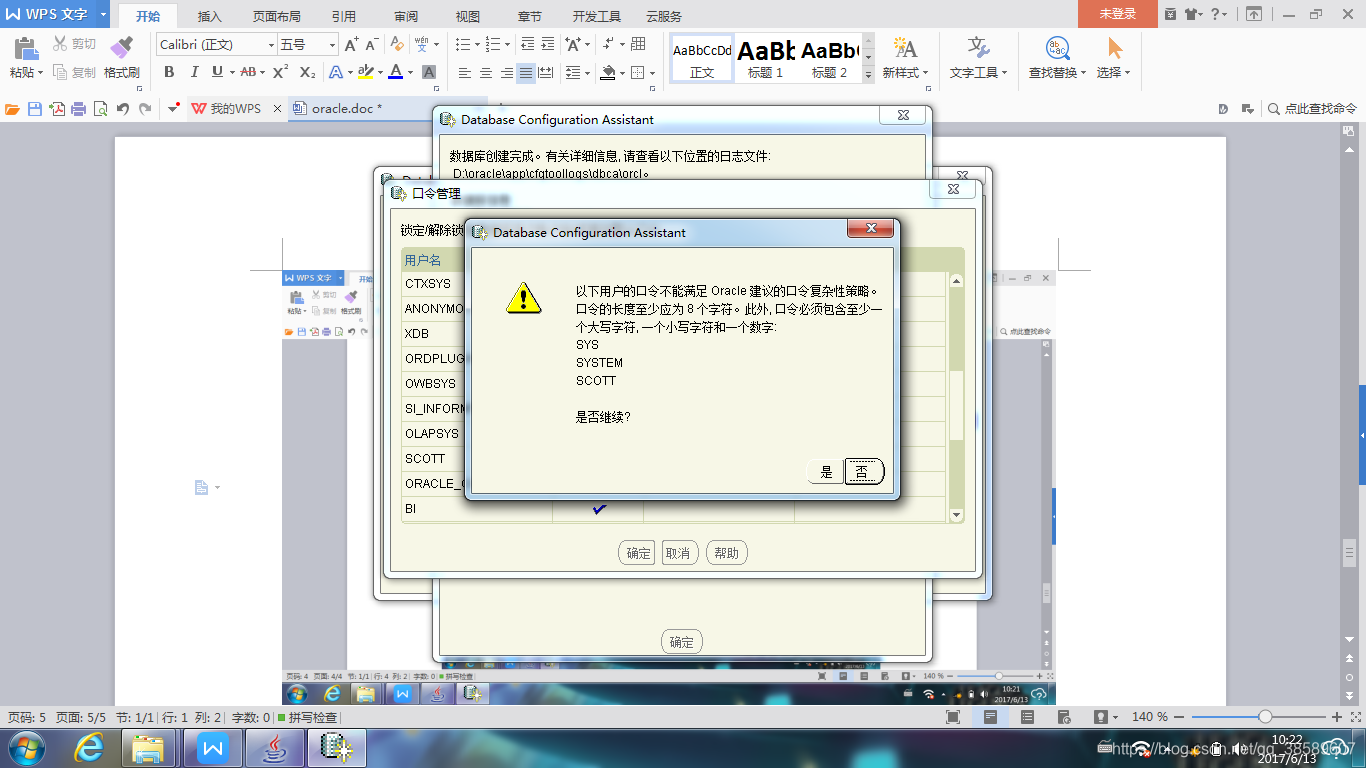This screenshot has height=768, width=1366.
Task: Open WPS 文字 application menu arrow
Action: point(103,14)
